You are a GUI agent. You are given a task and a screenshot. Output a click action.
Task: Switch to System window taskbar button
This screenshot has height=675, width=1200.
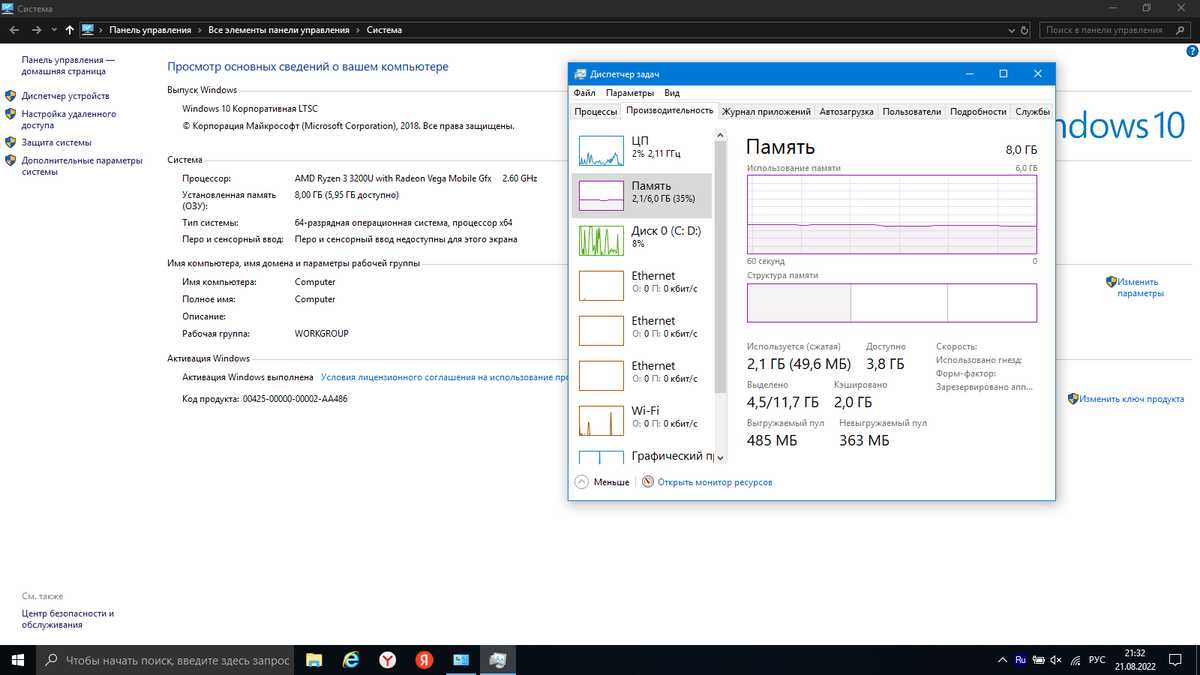click(x=461, y=660)
